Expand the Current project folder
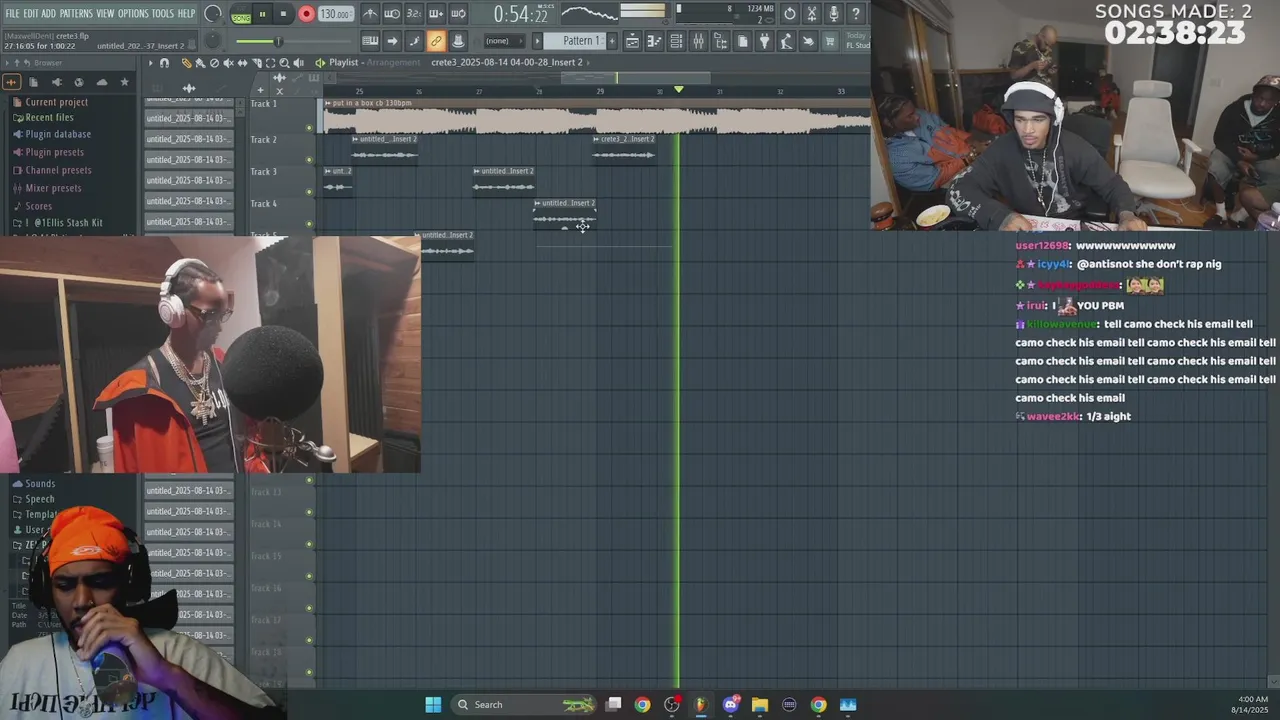 coord(56,102)
